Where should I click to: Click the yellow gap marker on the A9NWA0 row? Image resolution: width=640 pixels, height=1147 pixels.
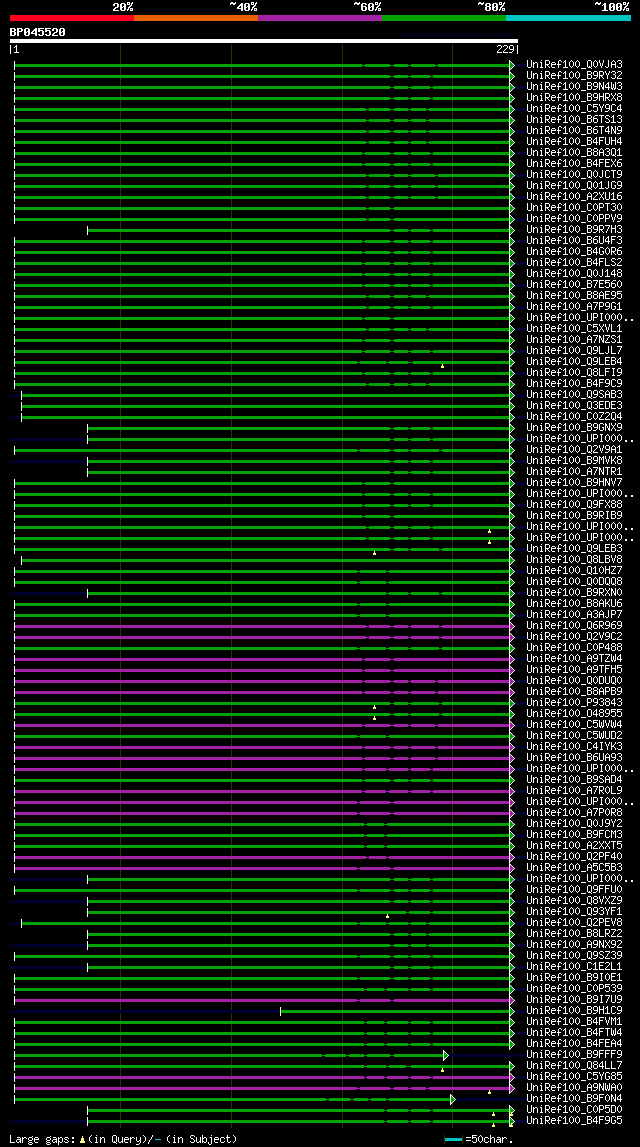(x=489, y=1091)
